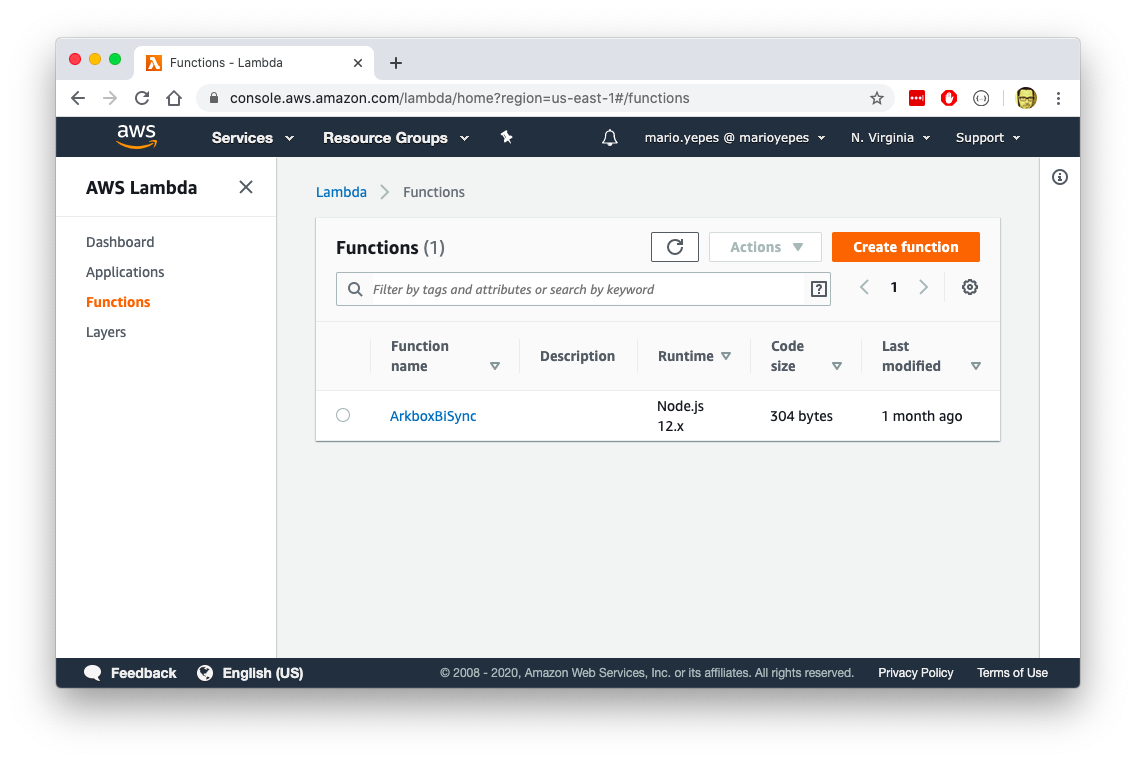
Task: Open Layers in the sidebar
Action: tap(106, 332)
